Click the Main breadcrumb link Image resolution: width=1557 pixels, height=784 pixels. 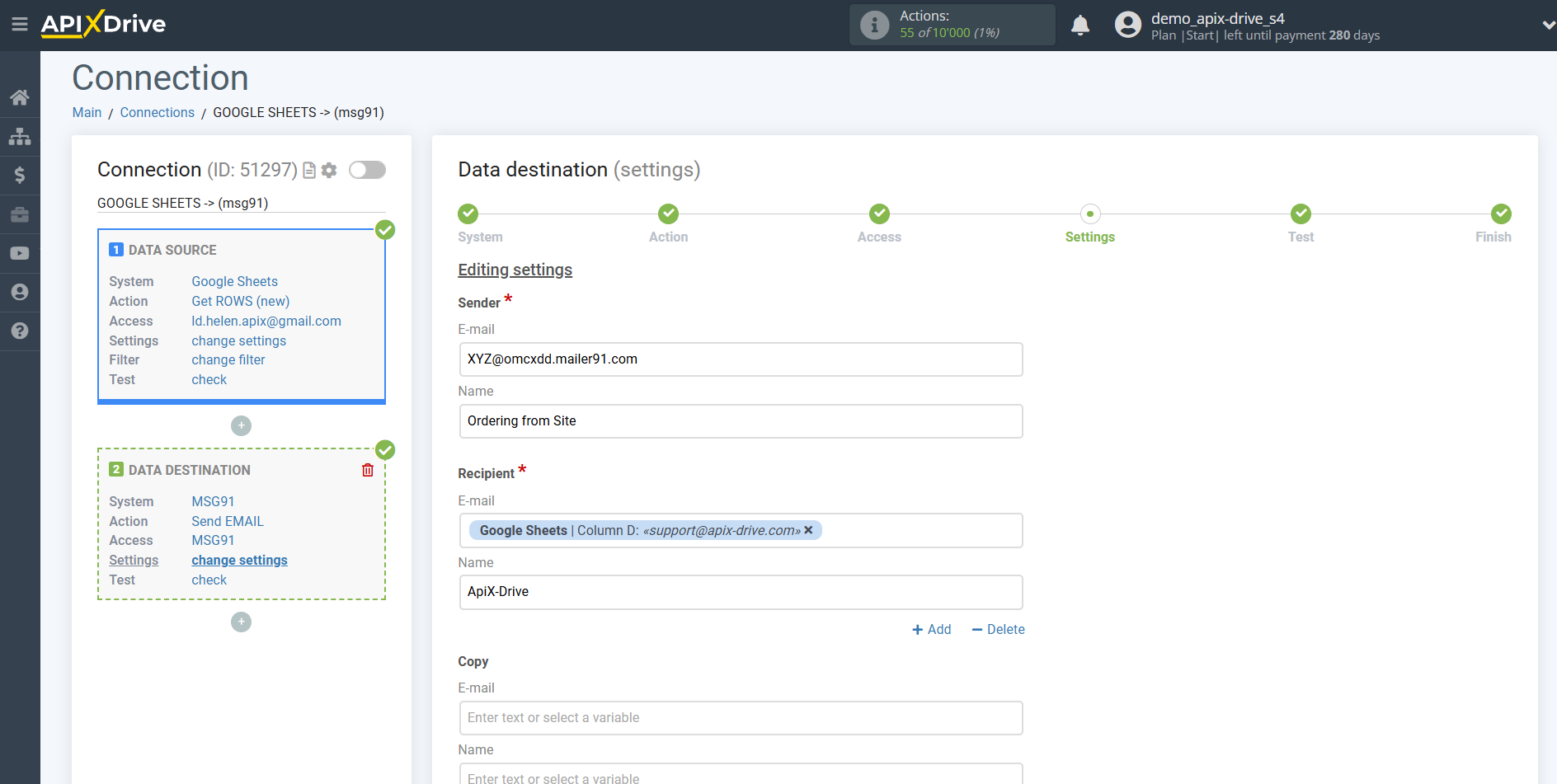pos(87,112)
